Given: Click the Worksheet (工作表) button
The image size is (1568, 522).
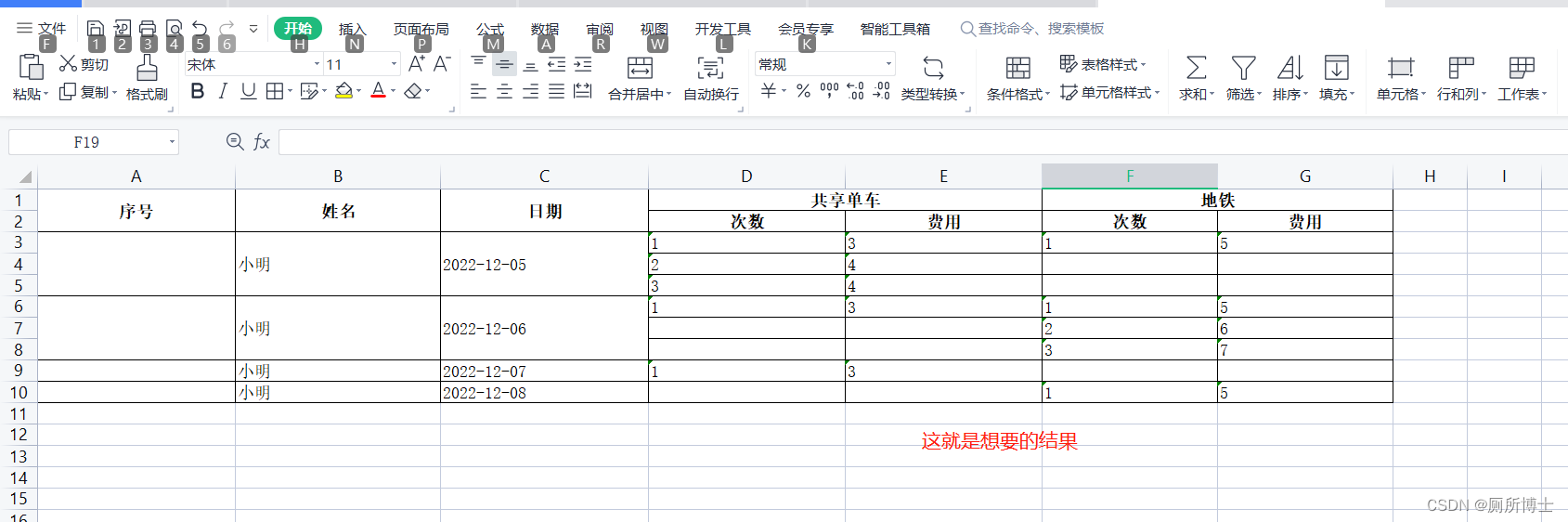Looking at the screenshot, I should click(x=1522, y=77).
